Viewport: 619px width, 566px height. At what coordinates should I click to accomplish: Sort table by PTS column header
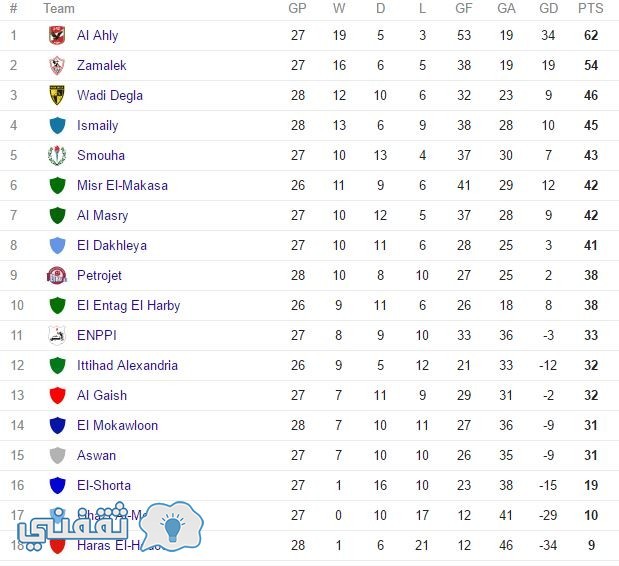(x=591, y=8)
